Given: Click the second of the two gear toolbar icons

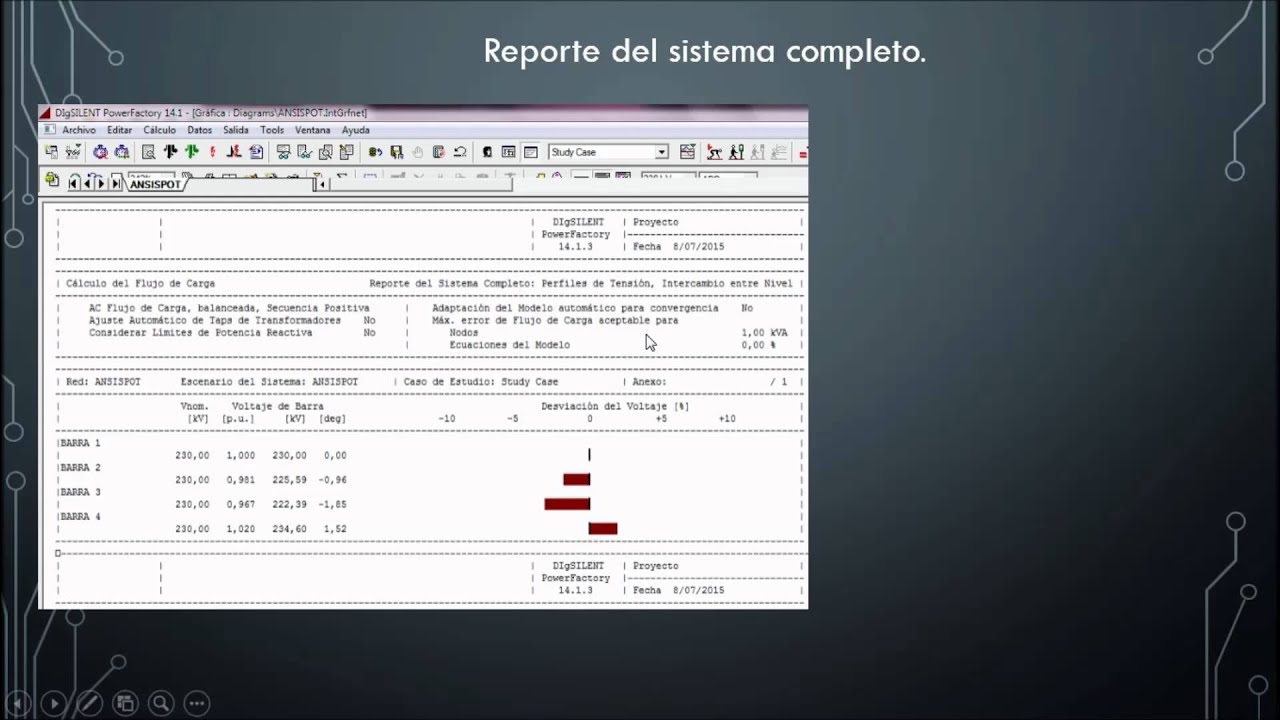Looking at the screenshot, I should coord(121,152).
